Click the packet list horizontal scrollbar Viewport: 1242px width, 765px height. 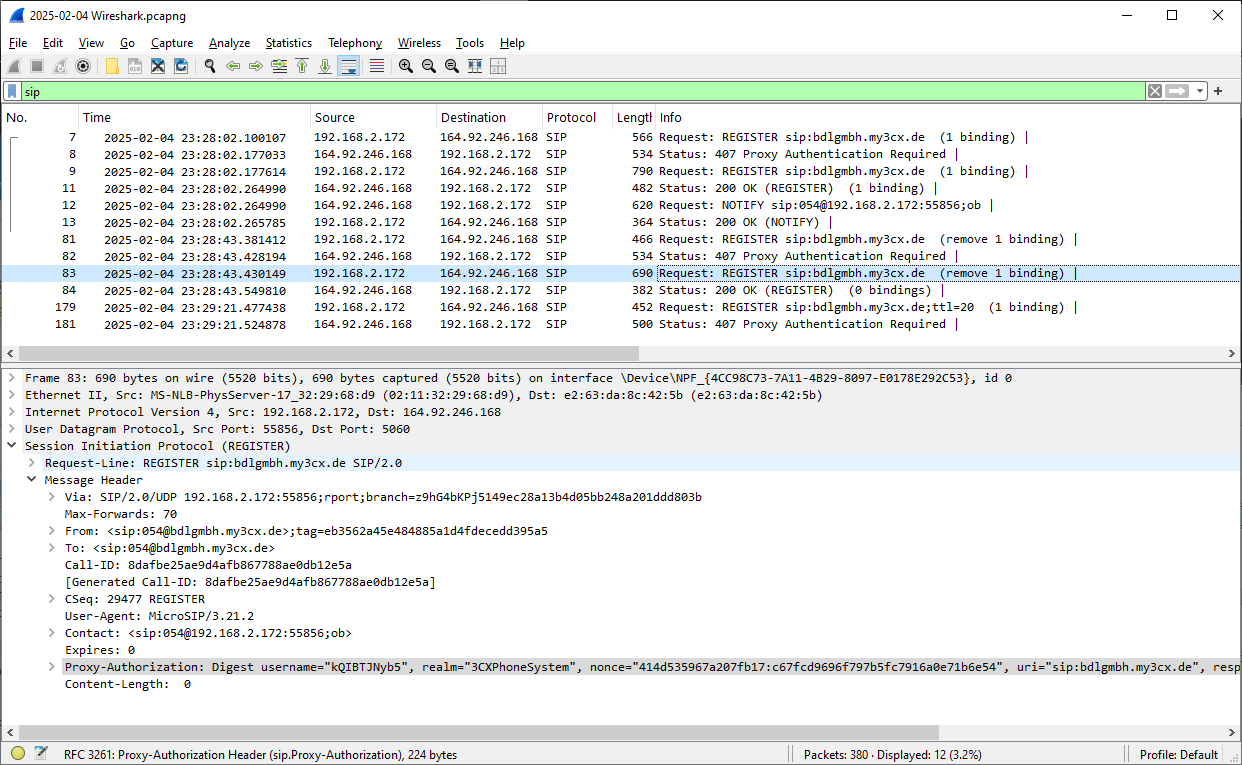coord(328,353)
